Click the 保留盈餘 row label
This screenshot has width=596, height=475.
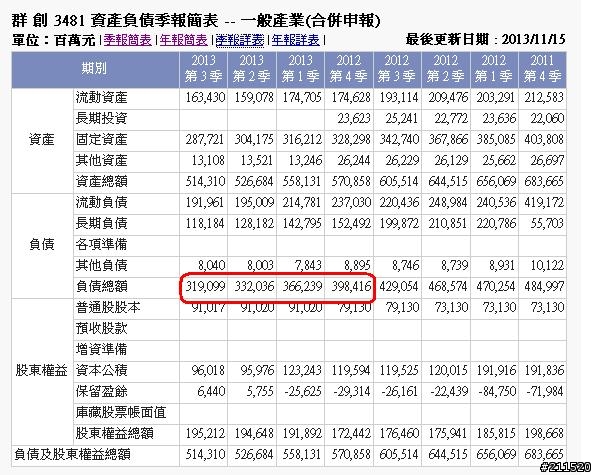(x=101, y=391)
